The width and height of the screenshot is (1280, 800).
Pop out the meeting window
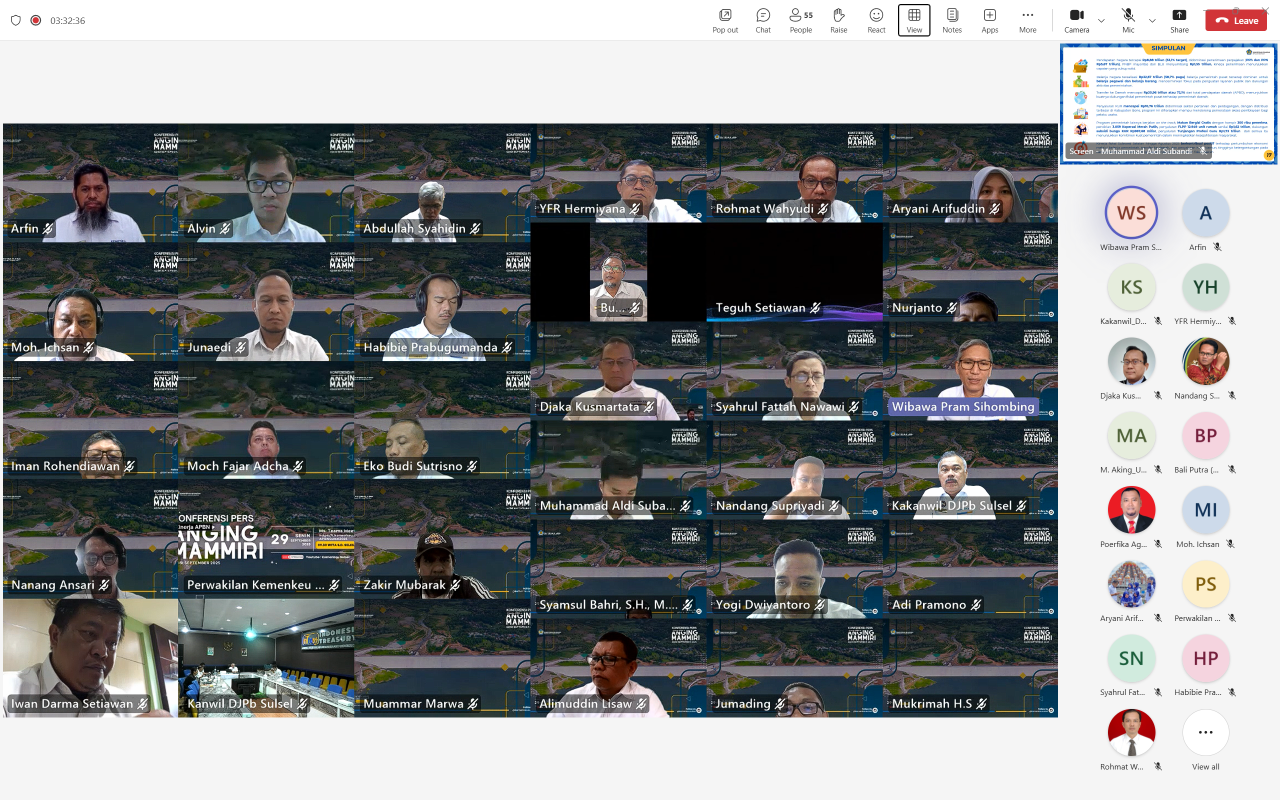725,20
